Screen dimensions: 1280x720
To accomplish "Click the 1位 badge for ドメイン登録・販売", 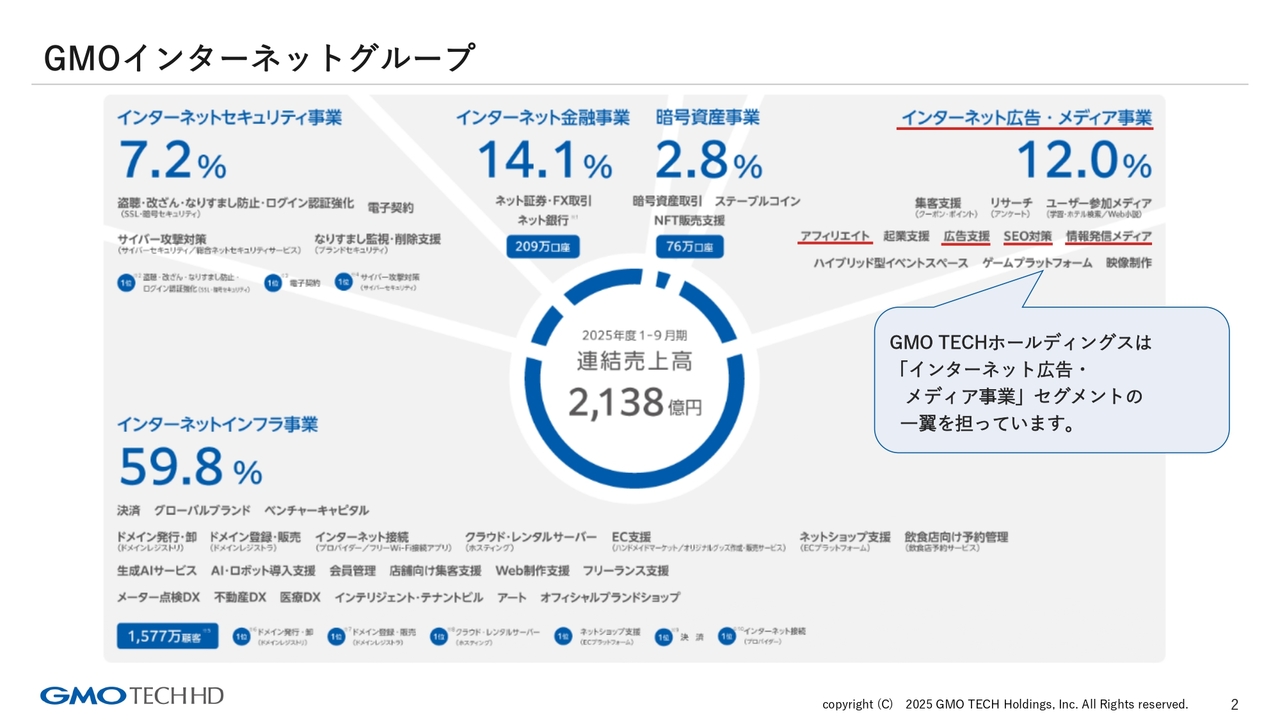I will click(338, 636).
